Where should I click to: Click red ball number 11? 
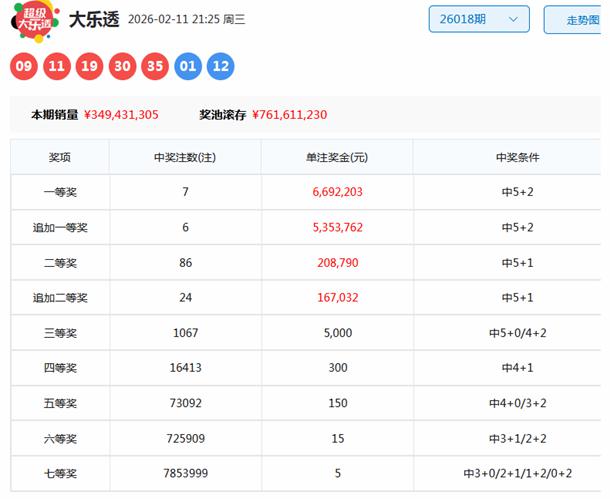tap(57, 67)
